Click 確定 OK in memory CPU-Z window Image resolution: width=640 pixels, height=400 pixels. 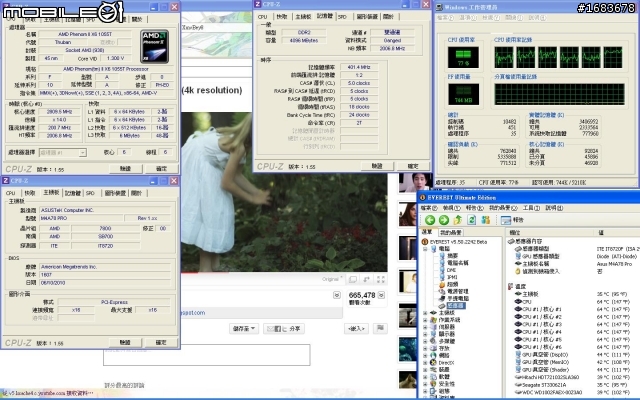(413, 166)
